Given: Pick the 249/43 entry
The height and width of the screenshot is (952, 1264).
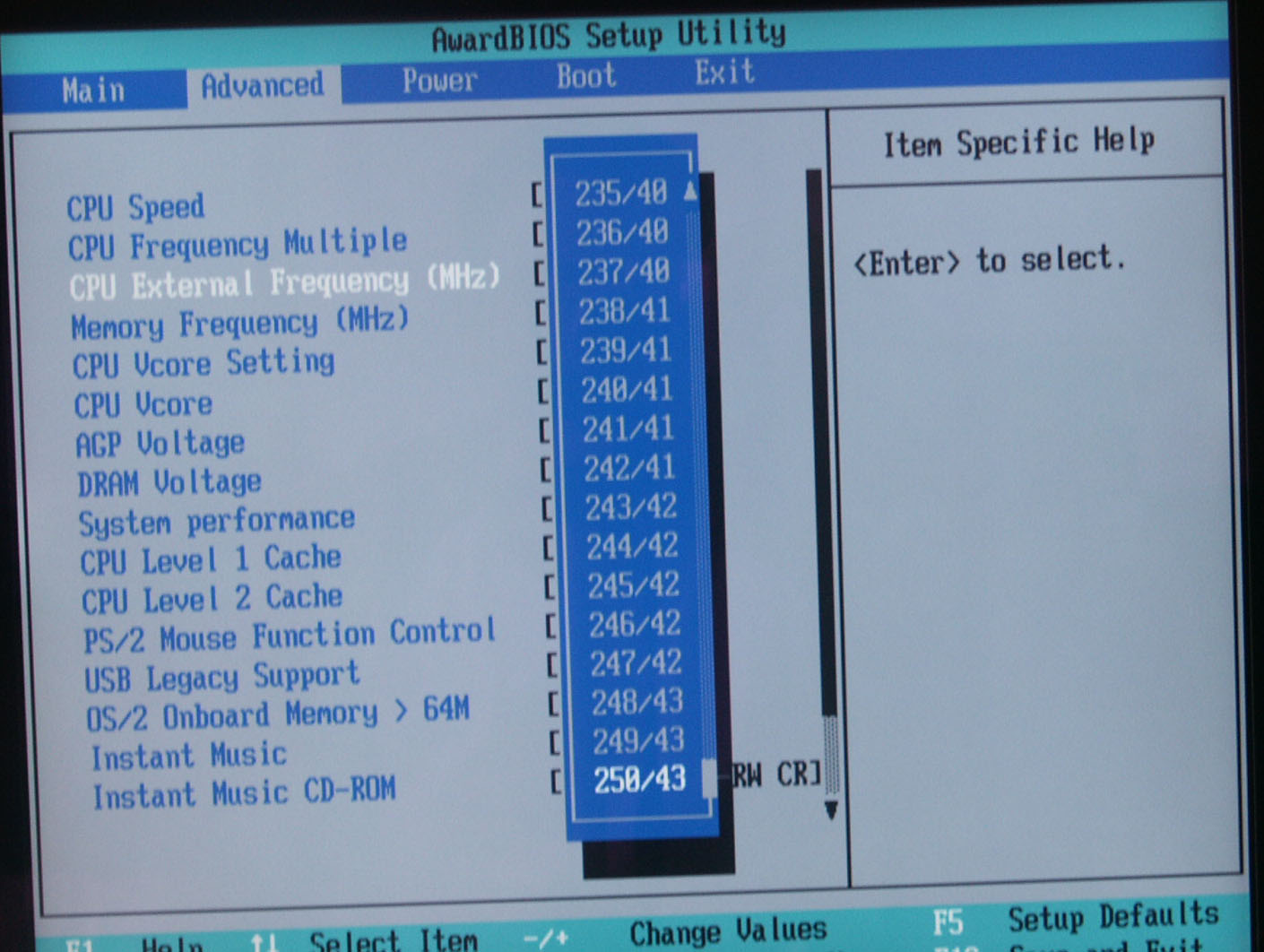Looking at the screenshot, I should 638,740.
